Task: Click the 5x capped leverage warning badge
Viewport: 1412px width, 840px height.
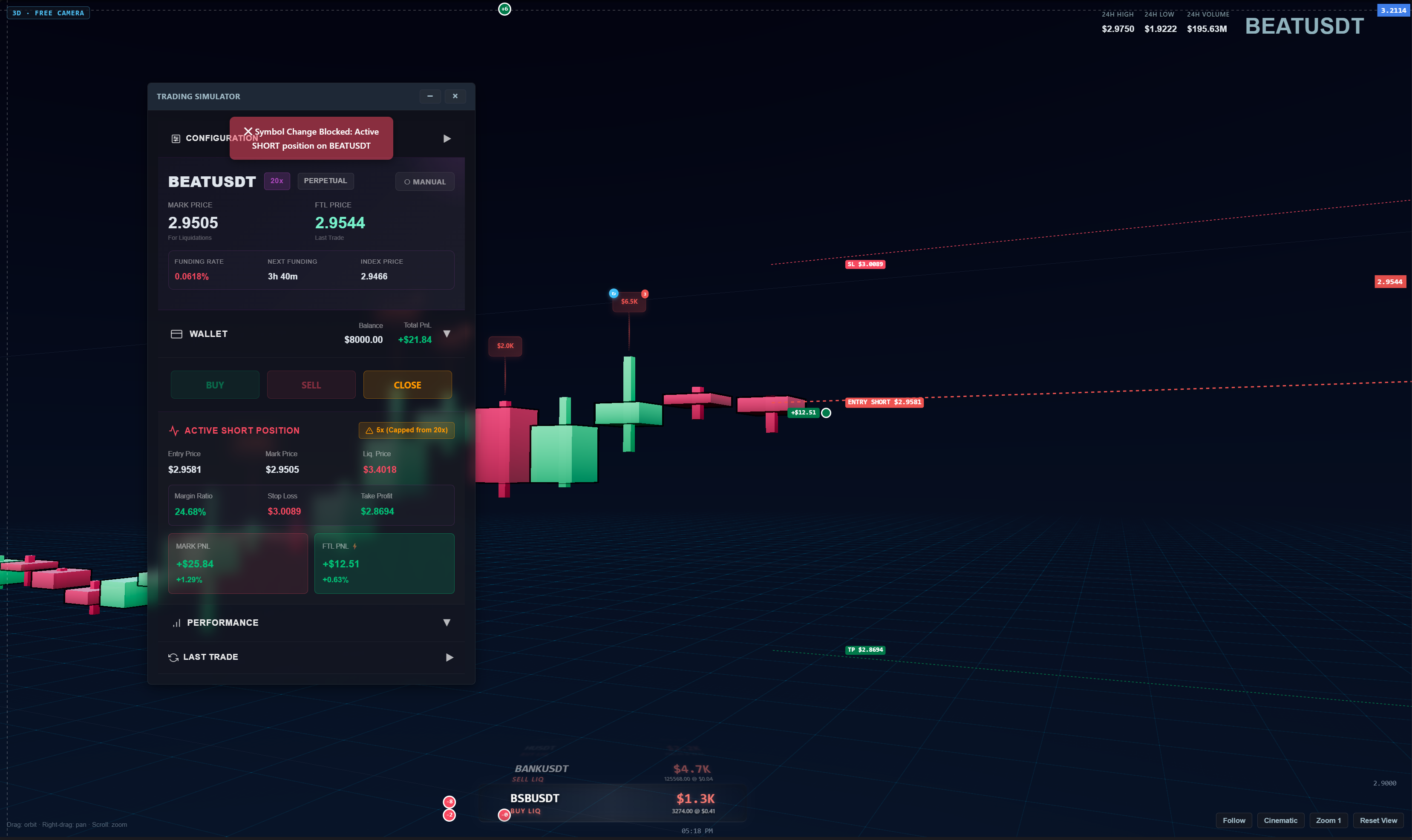Action: [x=406, y=430]
